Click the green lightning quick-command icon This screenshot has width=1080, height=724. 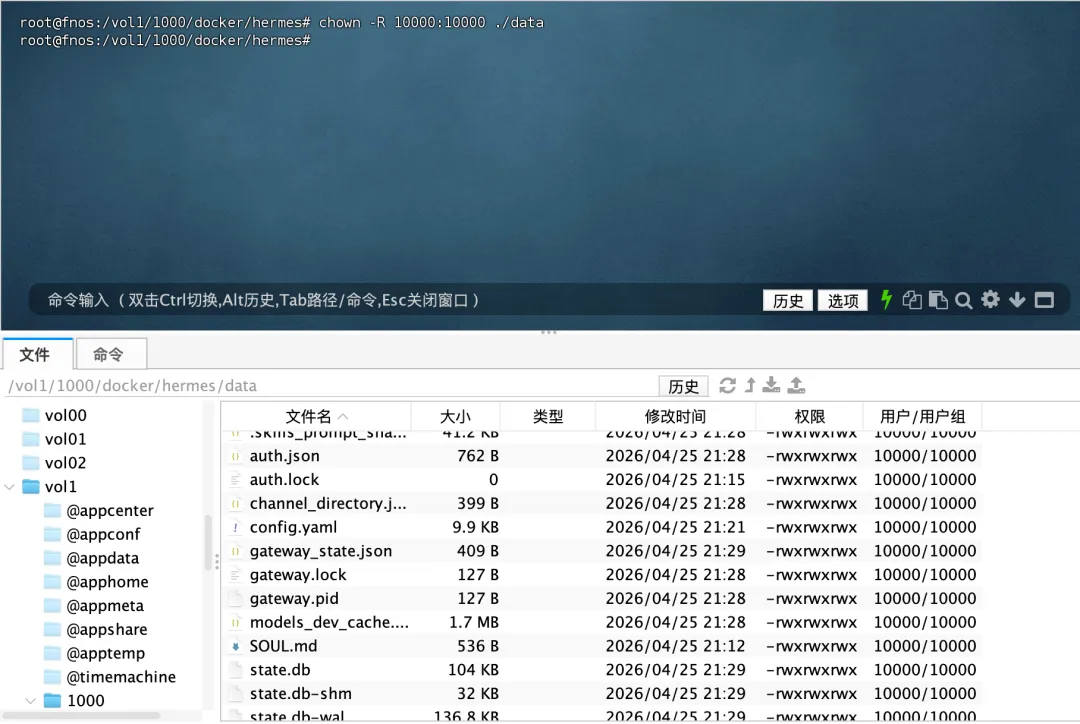coord(886,300)
